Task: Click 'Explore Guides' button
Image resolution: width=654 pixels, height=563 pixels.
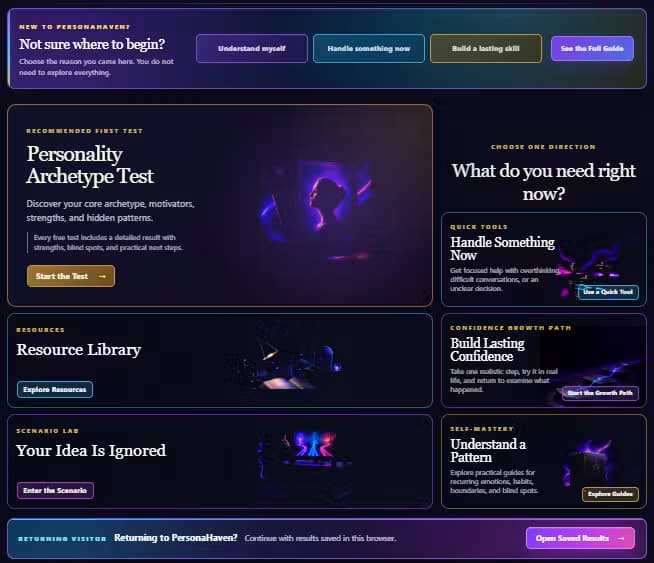Action: [x=610, y=494]
